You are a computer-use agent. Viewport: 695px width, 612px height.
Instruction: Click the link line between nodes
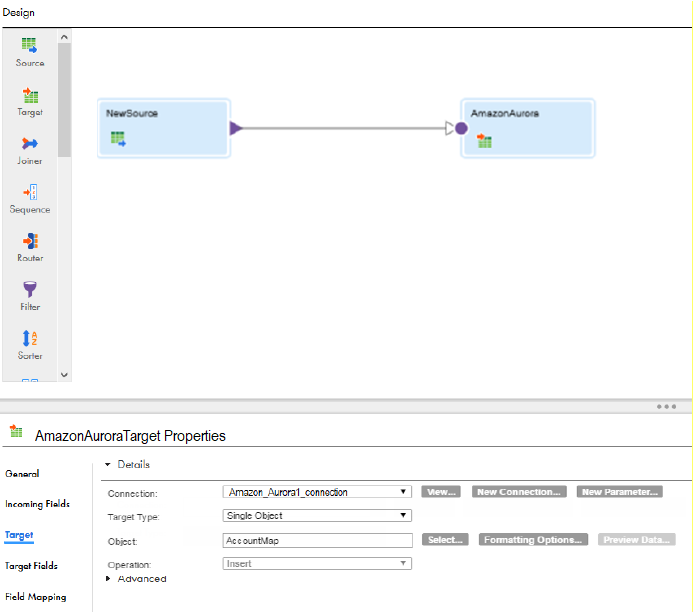344,129
